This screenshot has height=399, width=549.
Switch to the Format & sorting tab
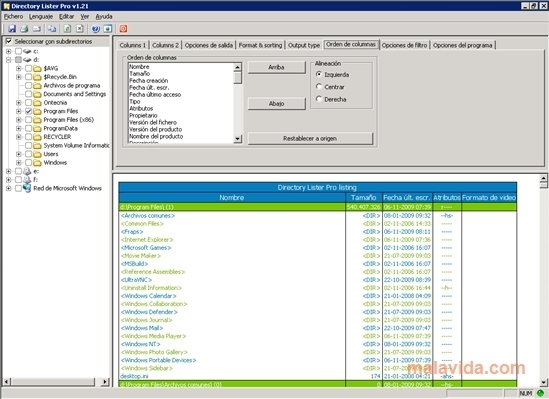(x=260, y=45)
